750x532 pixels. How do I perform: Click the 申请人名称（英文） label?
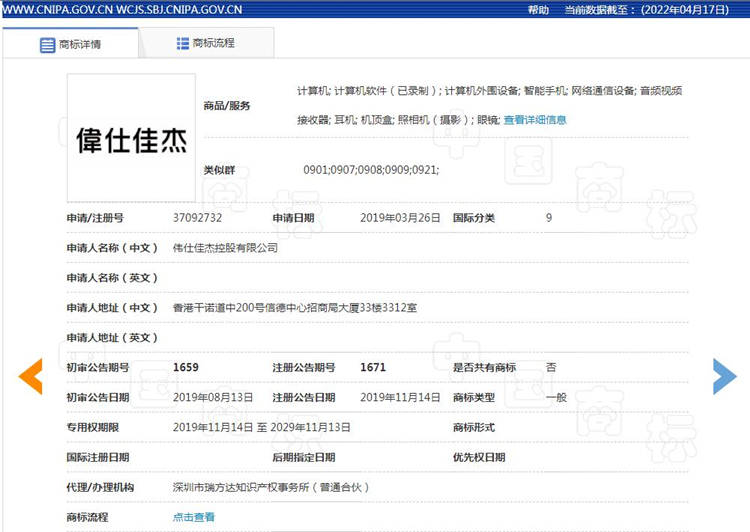112,278
